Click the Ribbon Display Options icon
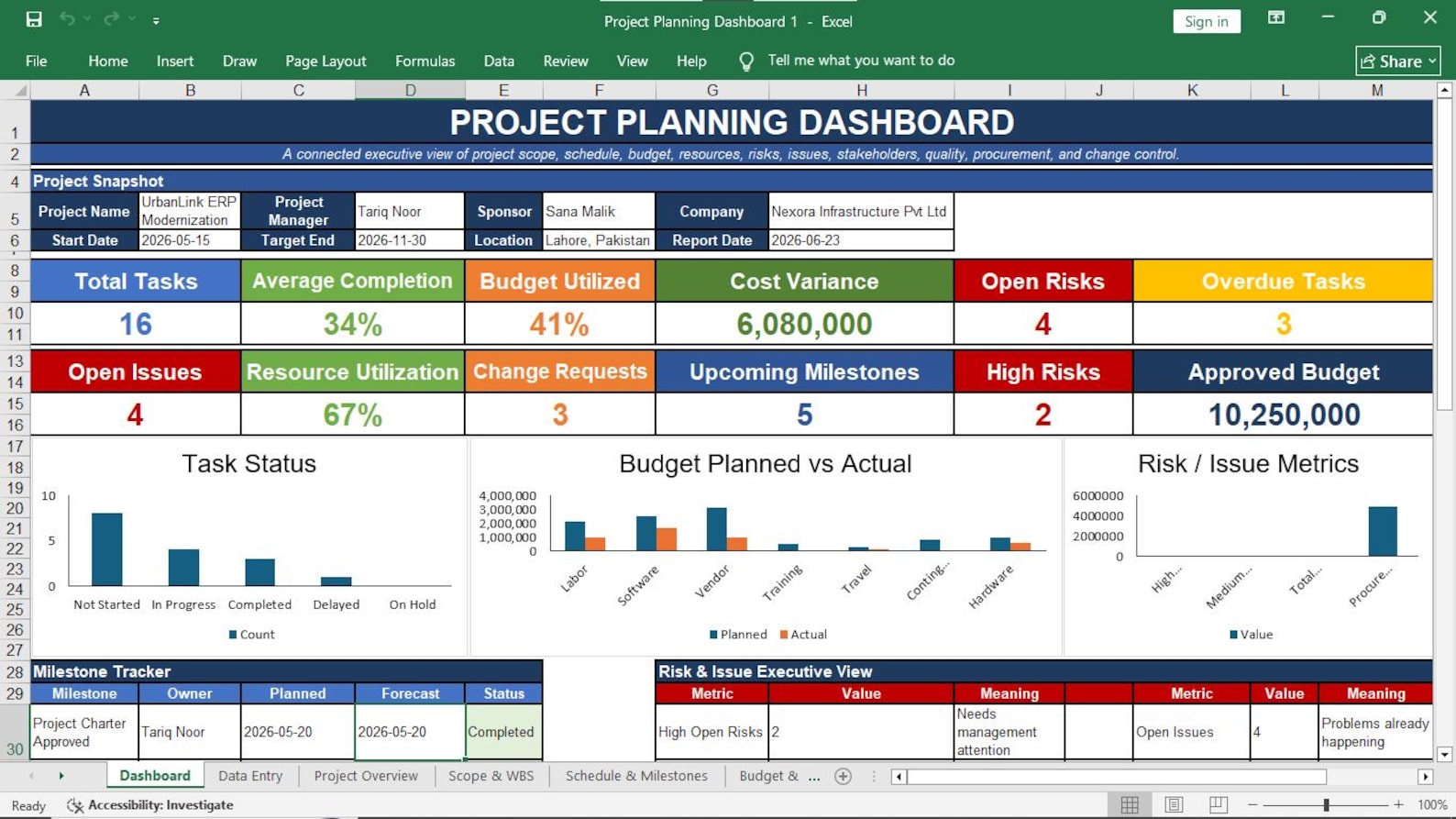The height and width of the screenshot is (819, 1456). pos(1276,18)
